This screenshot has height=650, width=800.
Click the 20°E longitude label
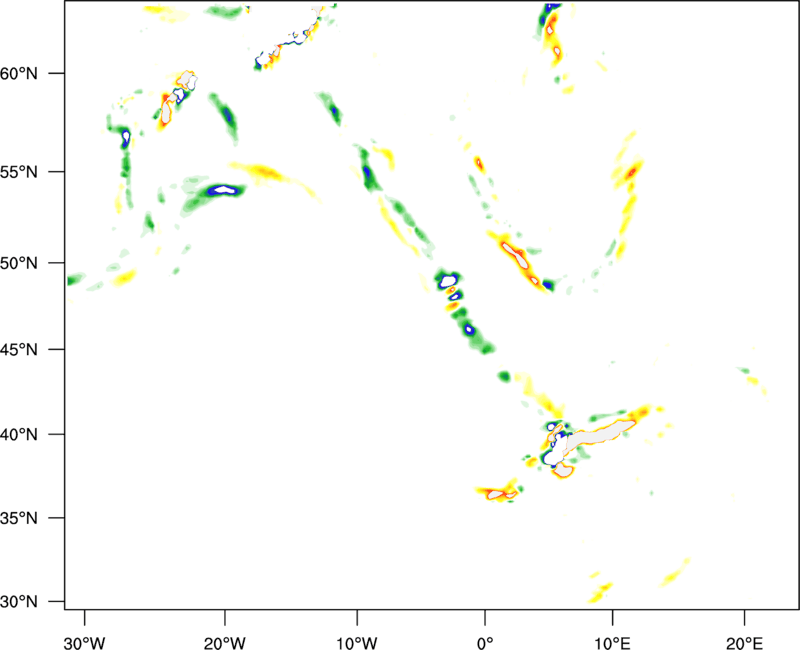pyautogui.click(x=744, y=643)
